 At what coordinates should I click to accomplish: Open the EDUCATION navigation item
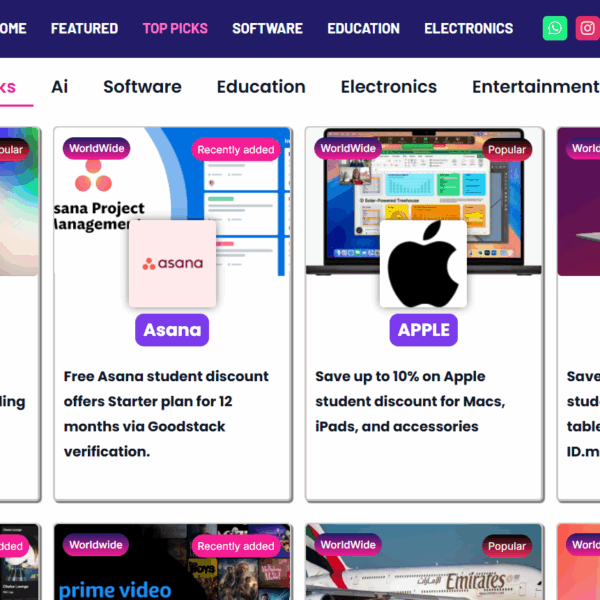coord(364,28)
